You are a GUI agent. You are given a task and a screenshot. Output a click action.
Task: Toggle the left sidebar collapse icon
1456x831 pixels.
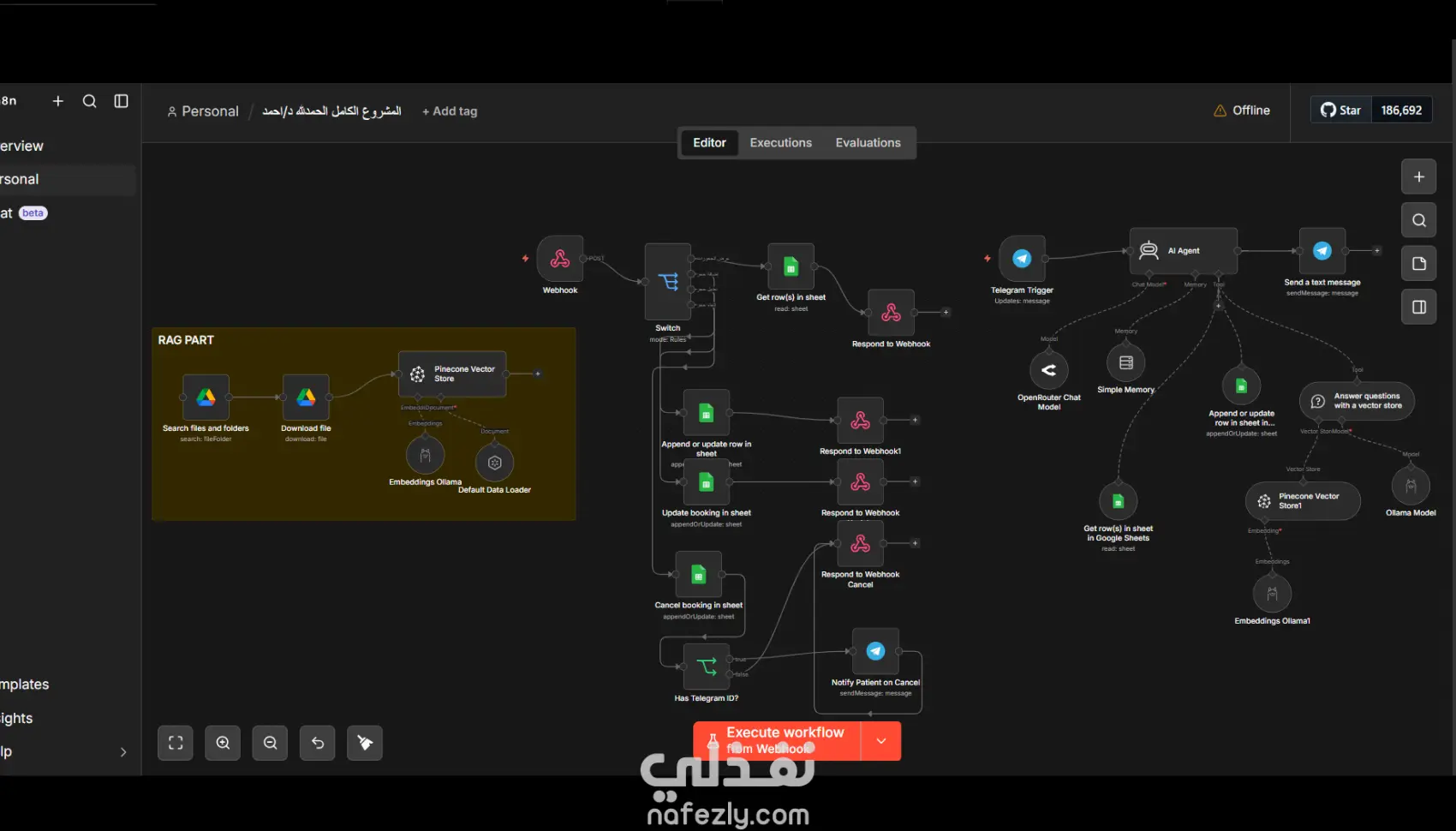coord(122,101)
